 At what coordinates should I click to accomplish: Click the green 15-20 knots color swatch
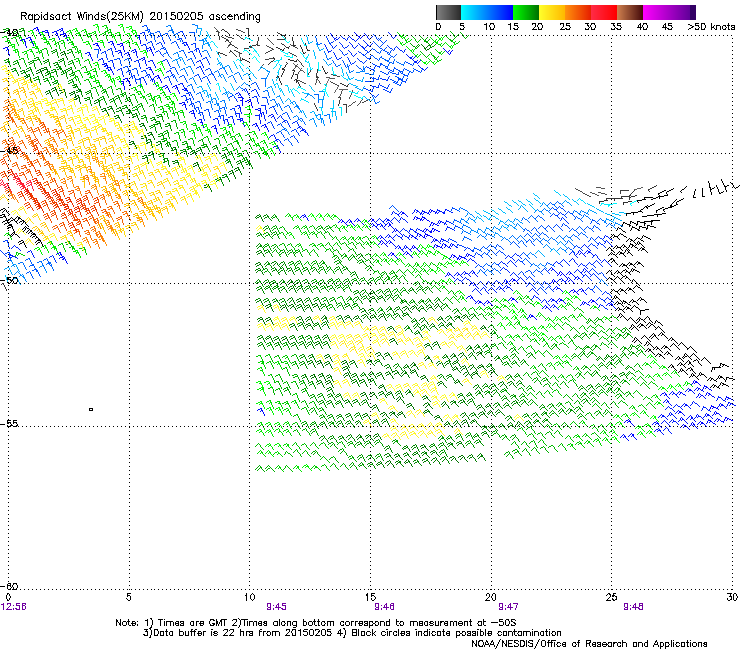[526, 12]
